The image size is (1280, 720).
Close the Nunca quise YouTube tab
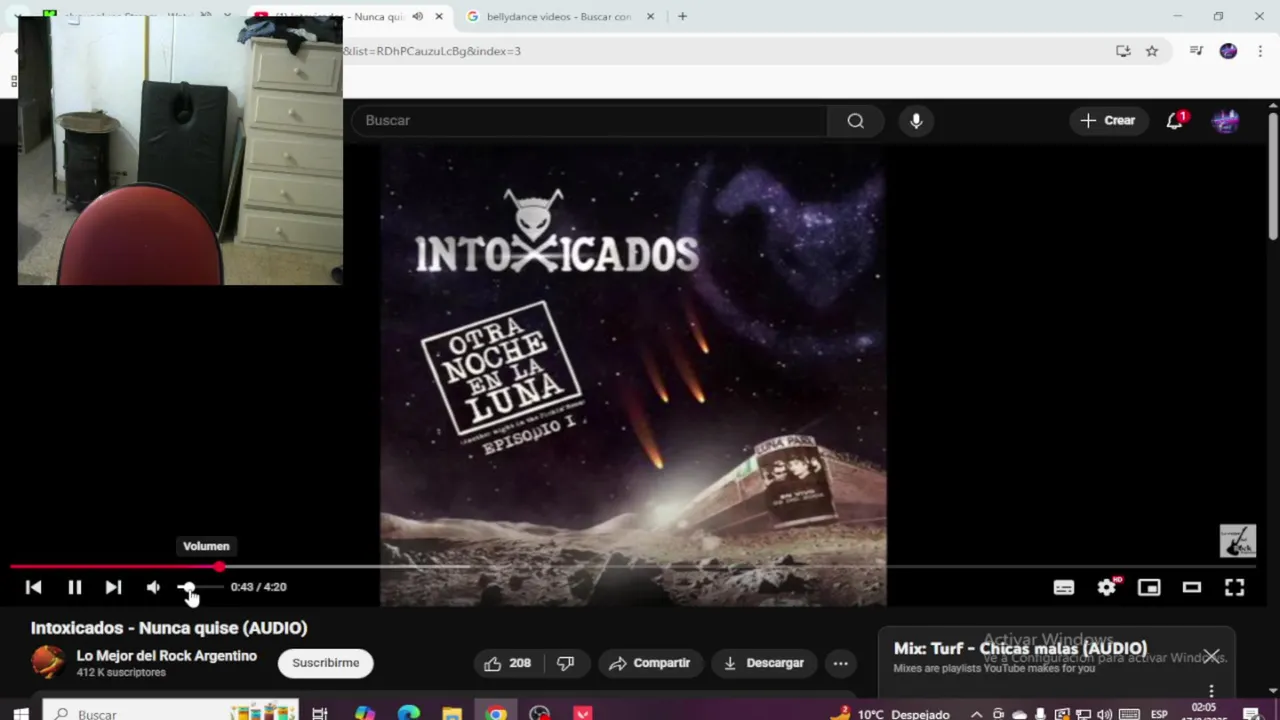[x=438, y=16]
